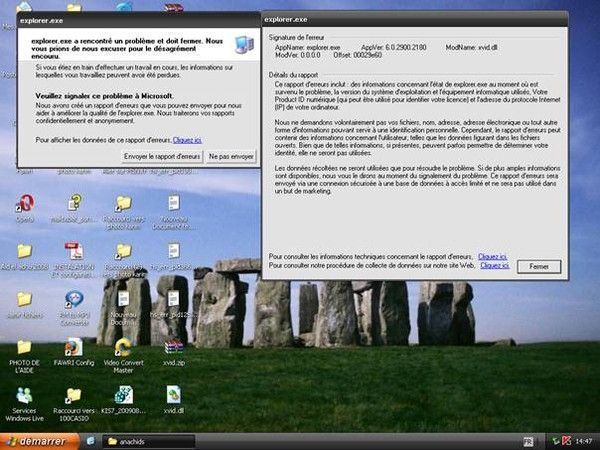Open the PDF document icon on the desktop
Image resolution: width=600 pixels, height=450 pixels.
tap(74, 251)
